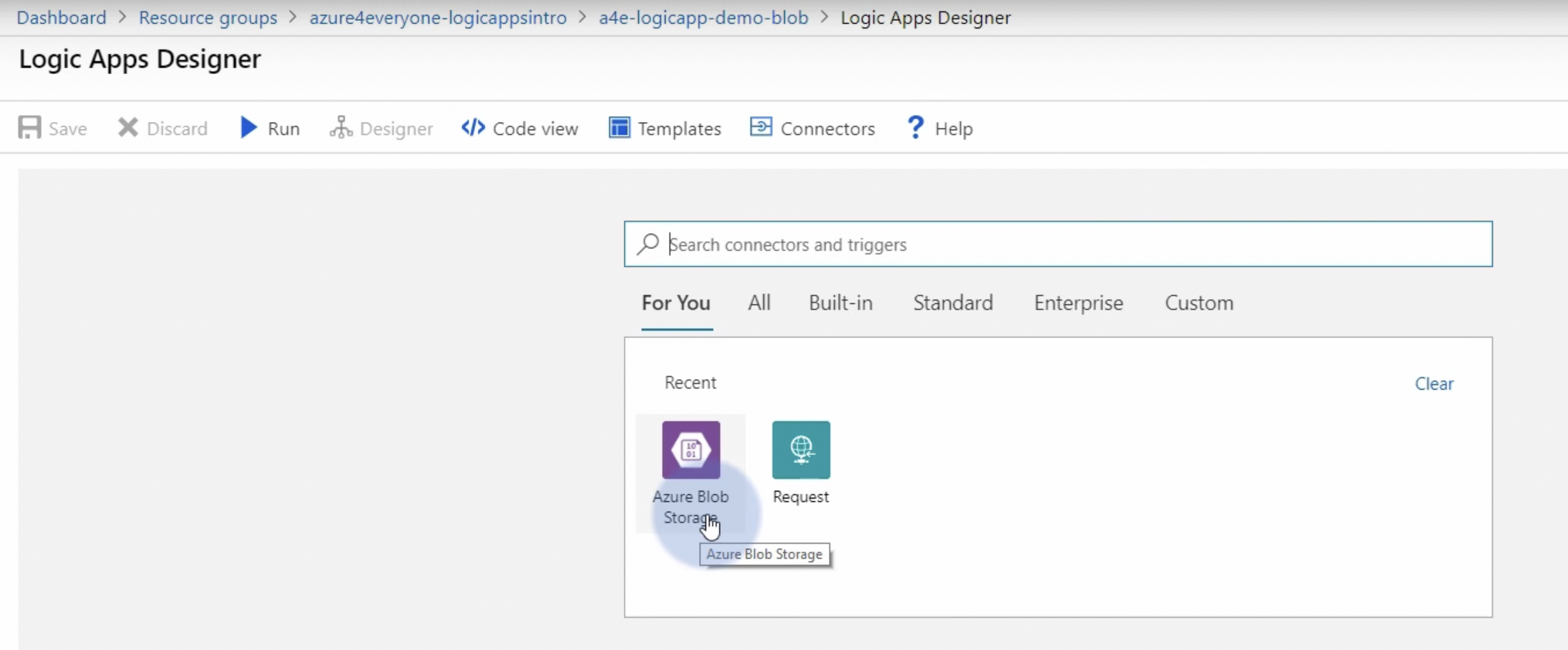Viewport: 1568px width, 650px height.
Task: Go to Dashboard breadcrumb
Action: pos(62,18)
